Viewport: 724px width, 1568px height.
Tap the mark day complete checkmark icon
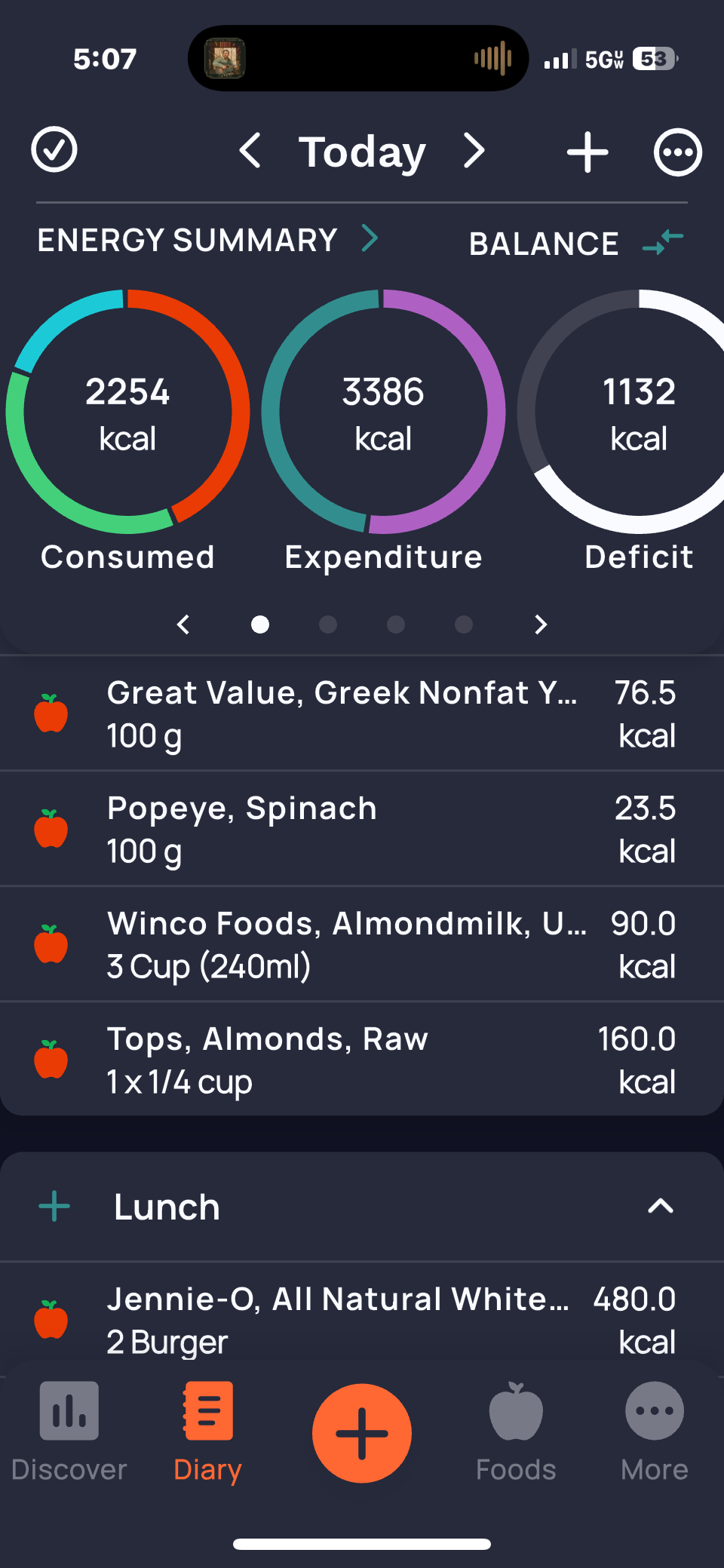[54, 150]
